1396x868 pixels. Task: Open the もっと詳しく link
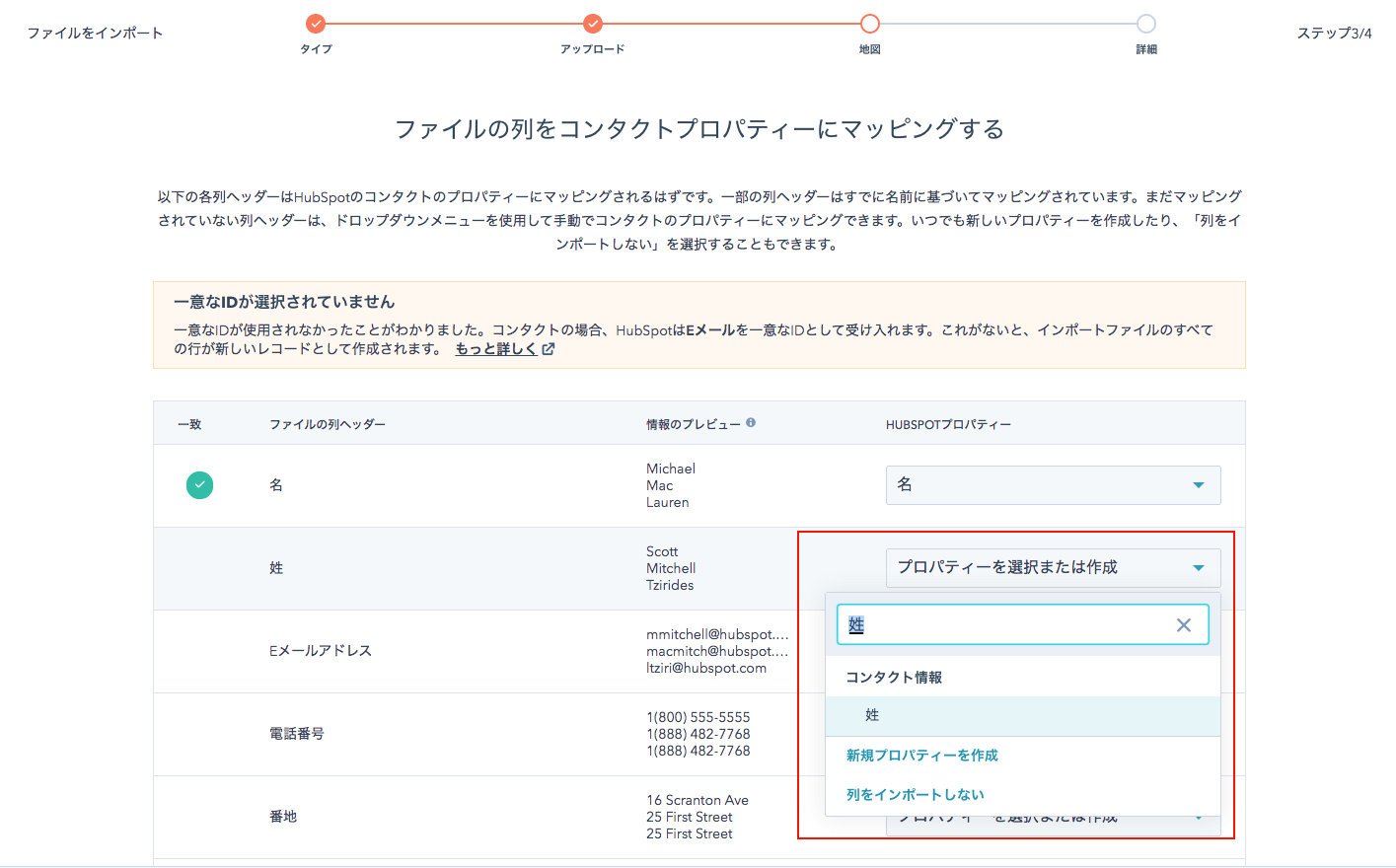(496, 349)
